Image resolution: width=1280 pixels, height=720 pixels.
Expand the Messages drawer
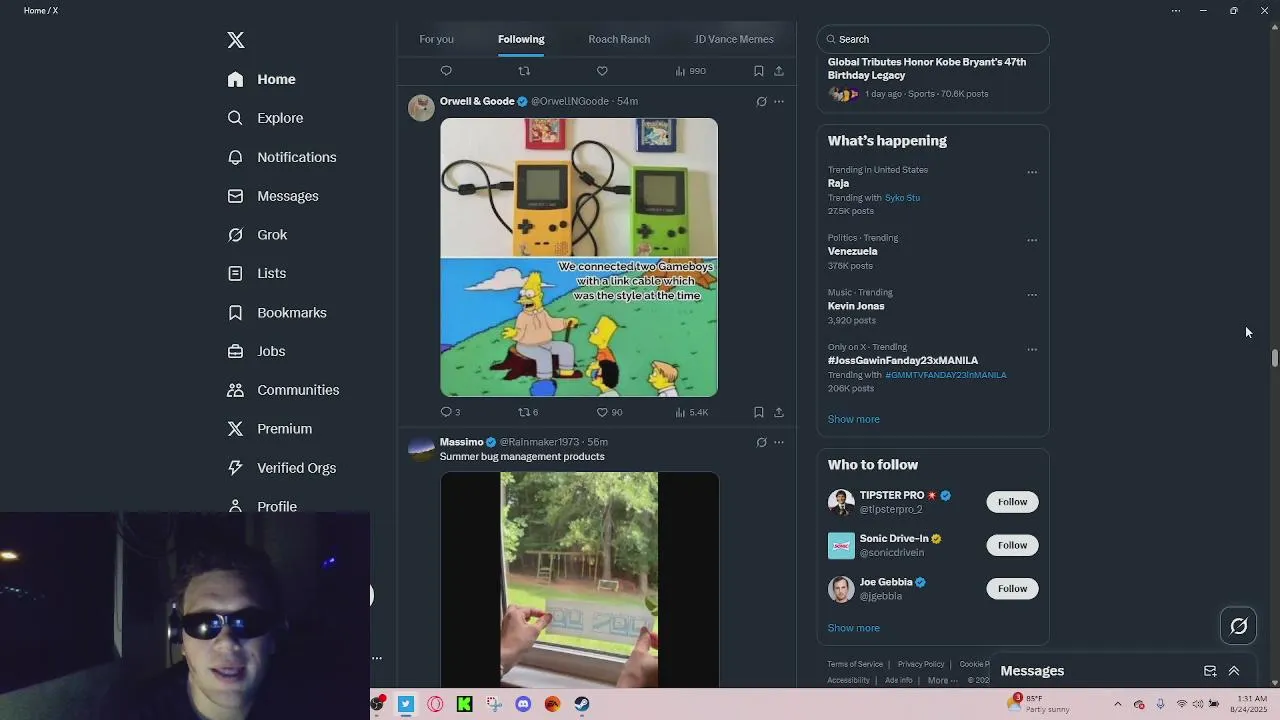pyautogui.click(x=1234, y=671)
